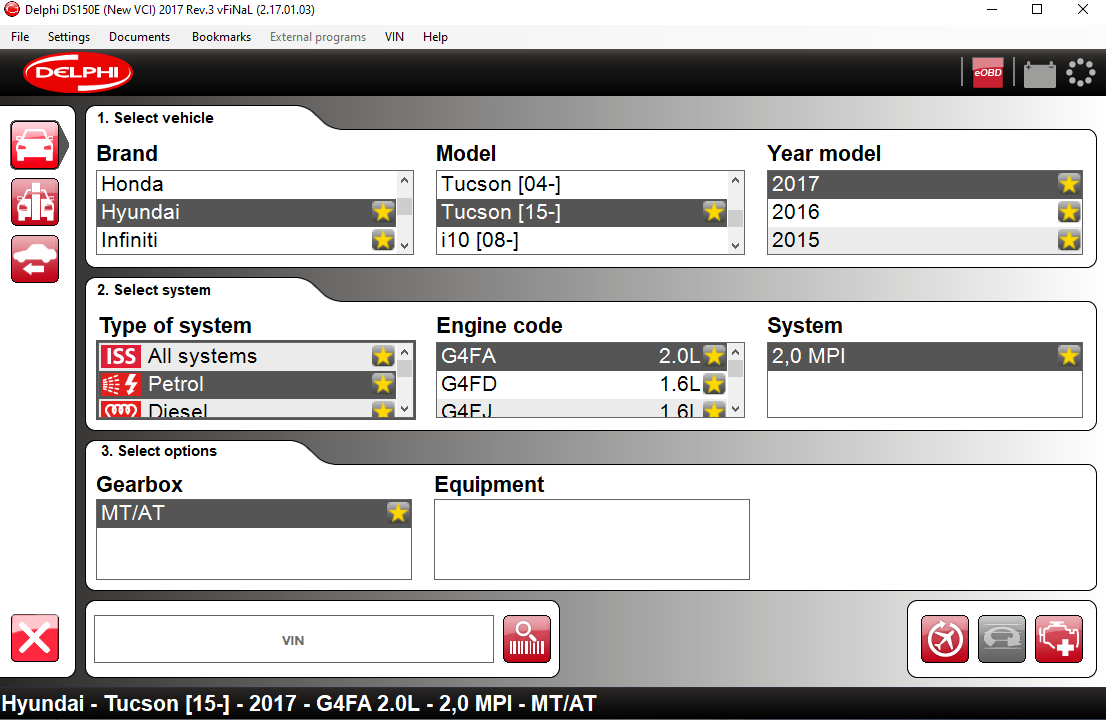1106x720 pixels.
Task: Select the single-car vehicle selection icon
Action: (35, 145)
